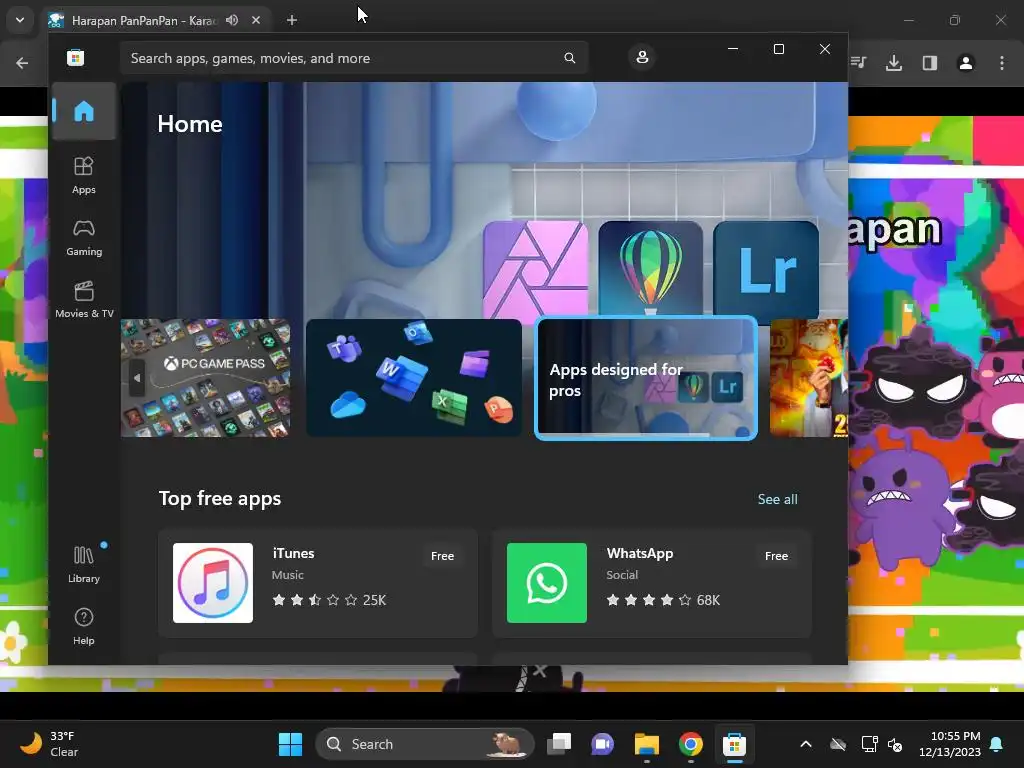
Task: Open the Library in sidebar
Action: tap(84, 564)
